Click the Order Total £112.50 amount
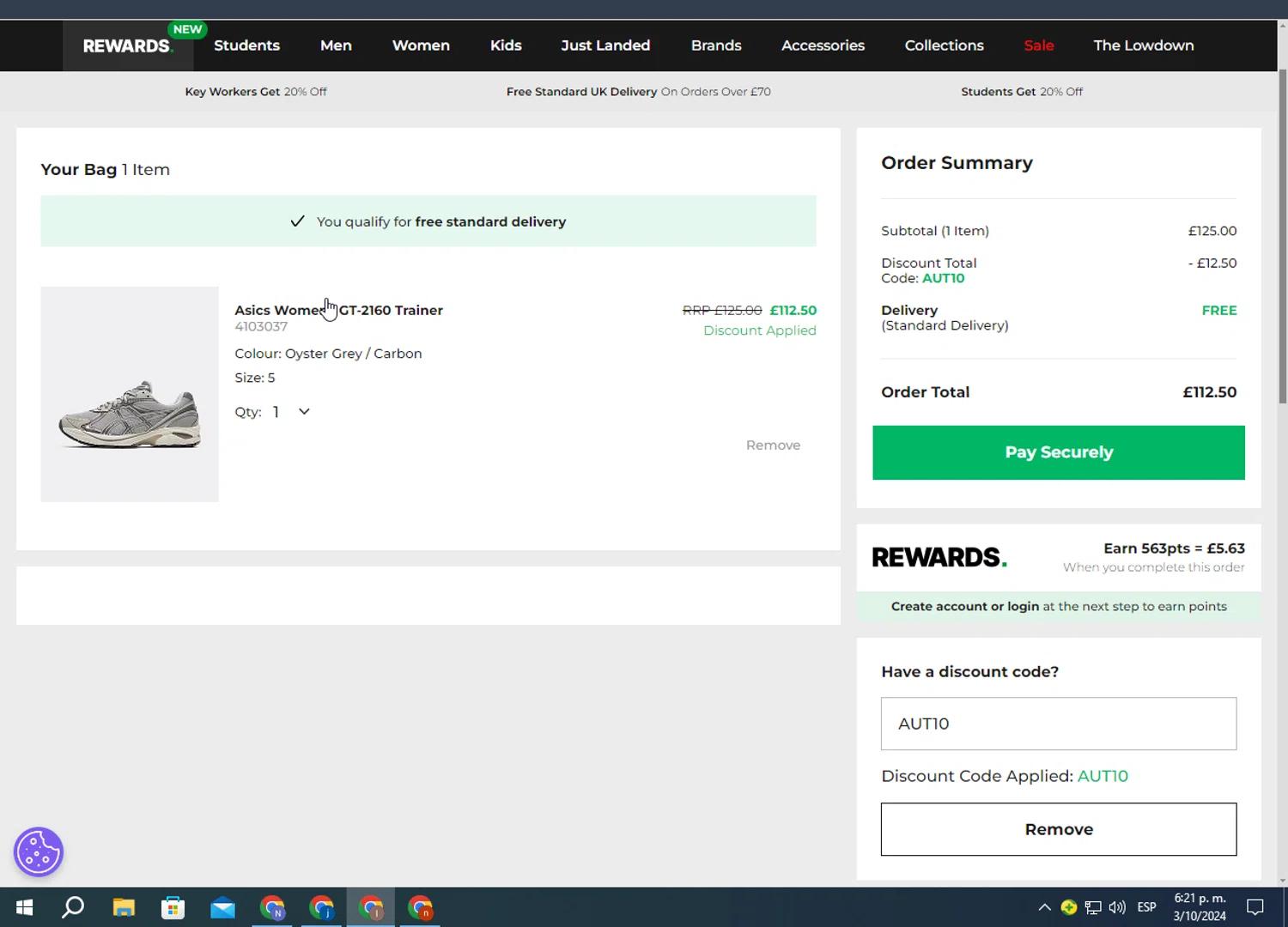 (1209, 391)
